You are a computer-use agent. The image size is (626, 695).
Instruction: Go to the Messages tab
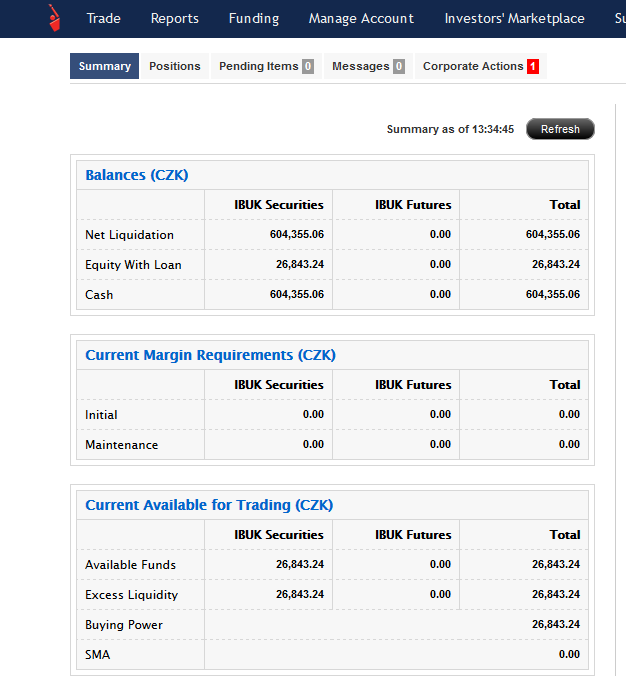[x=360, y=66]
